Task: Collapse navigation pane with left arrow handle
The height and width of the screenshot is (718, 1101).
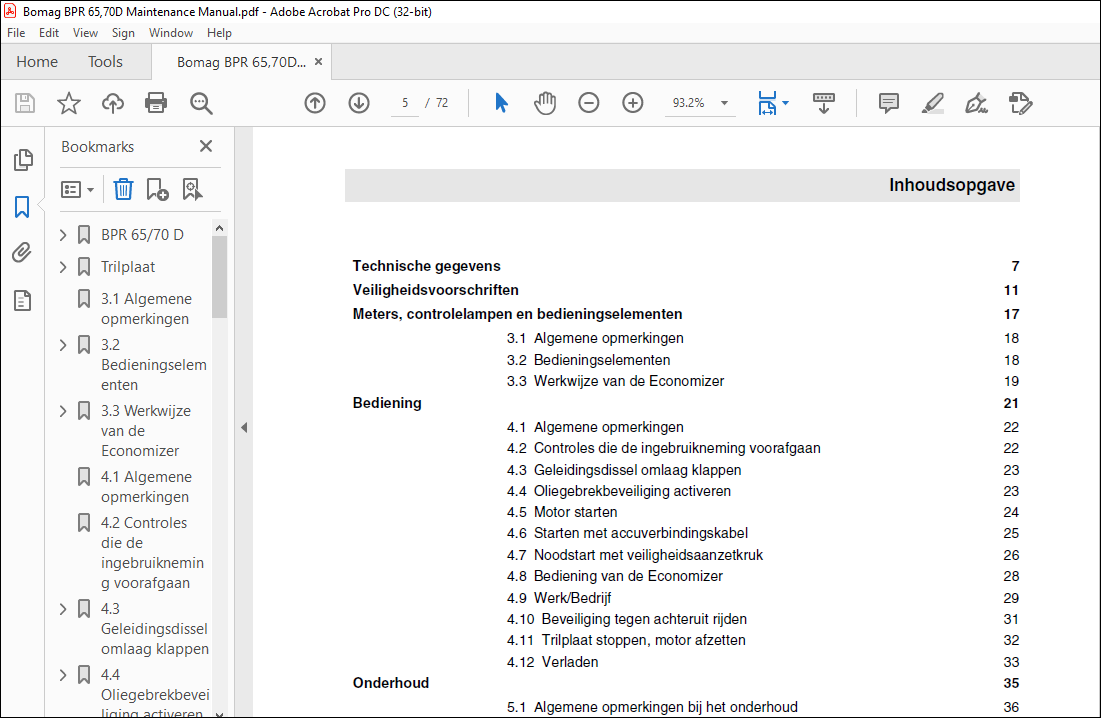Action: click(x=244, y=427)
